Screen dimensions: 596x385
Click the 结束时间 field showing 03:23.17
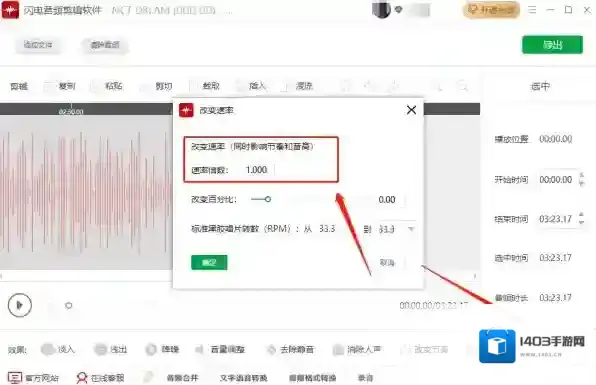[x=556, y=219]
